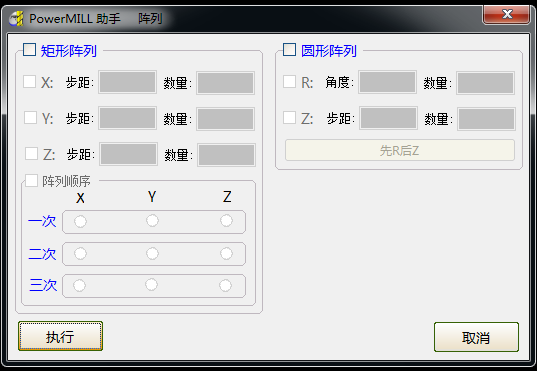Enable the 圆形阵列 checkbox

click(289, 50)
